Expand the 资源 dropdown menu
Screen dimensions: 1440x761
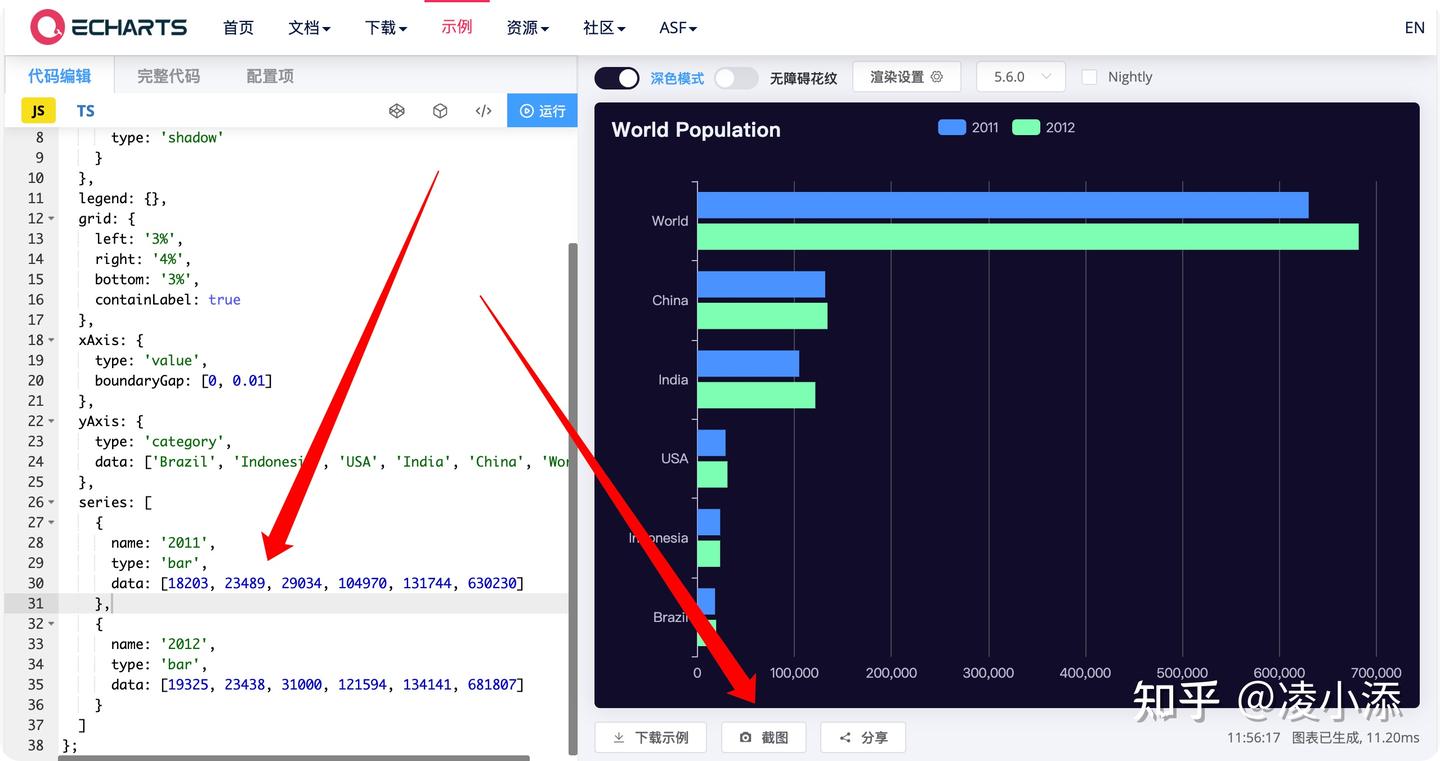(528, 27)
